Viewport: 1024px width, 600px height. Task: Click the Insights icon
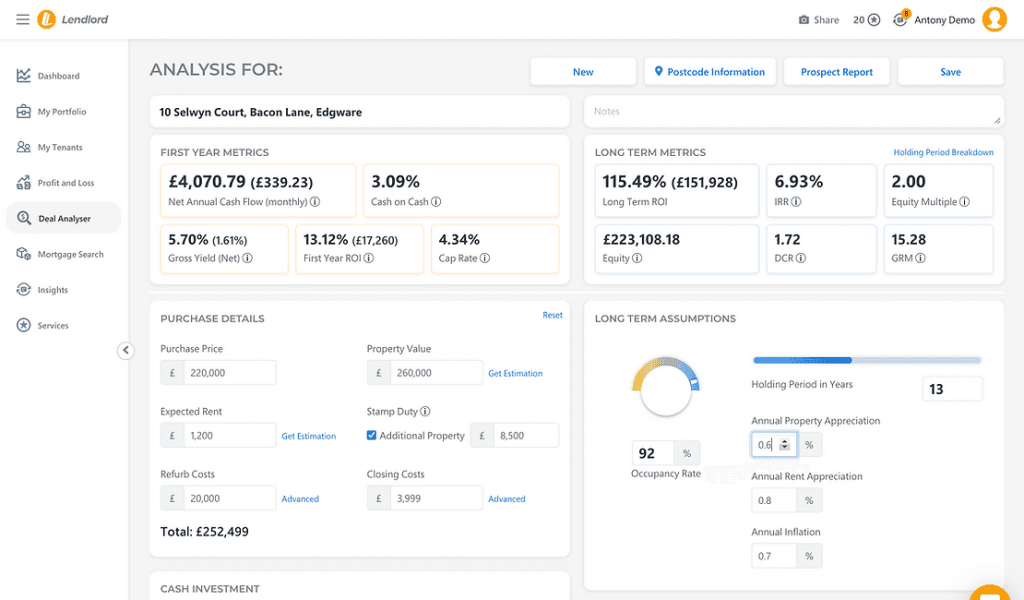(x=24, y=289)
